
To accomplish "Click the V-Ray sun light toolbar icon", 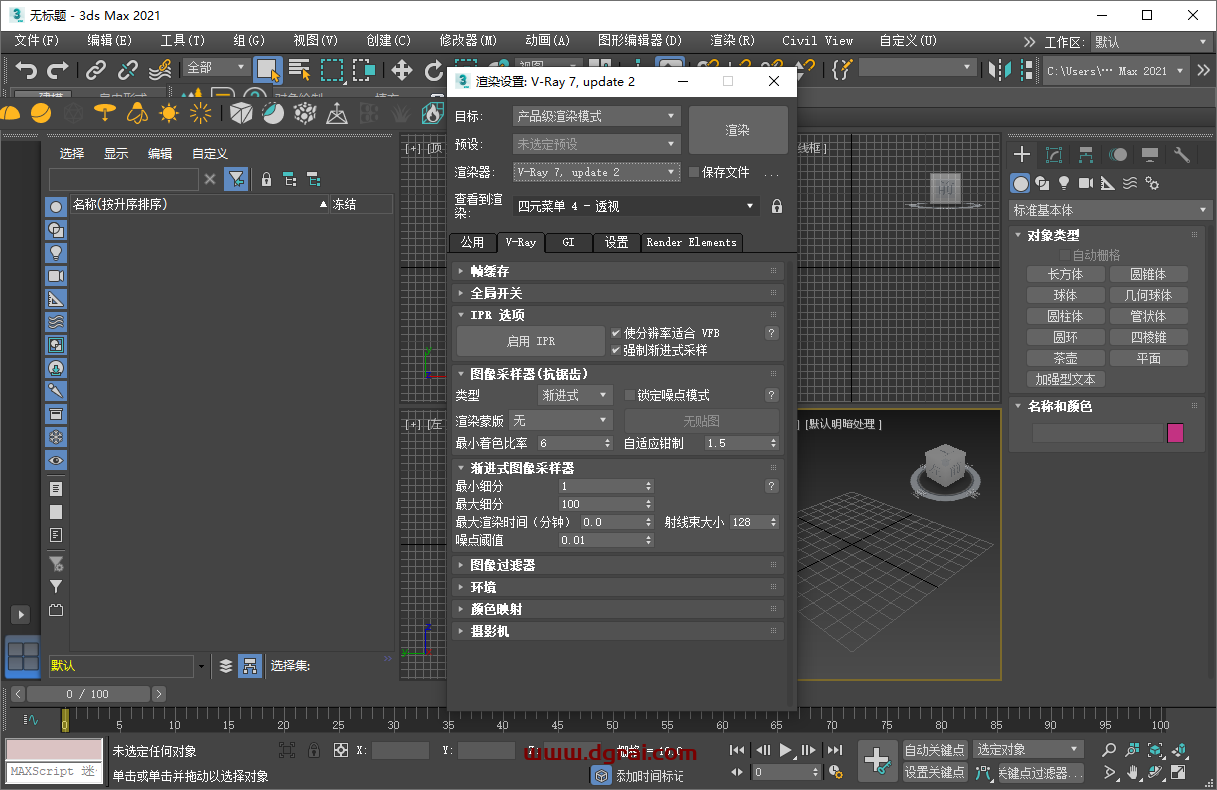I will click(x=169, y=113).
